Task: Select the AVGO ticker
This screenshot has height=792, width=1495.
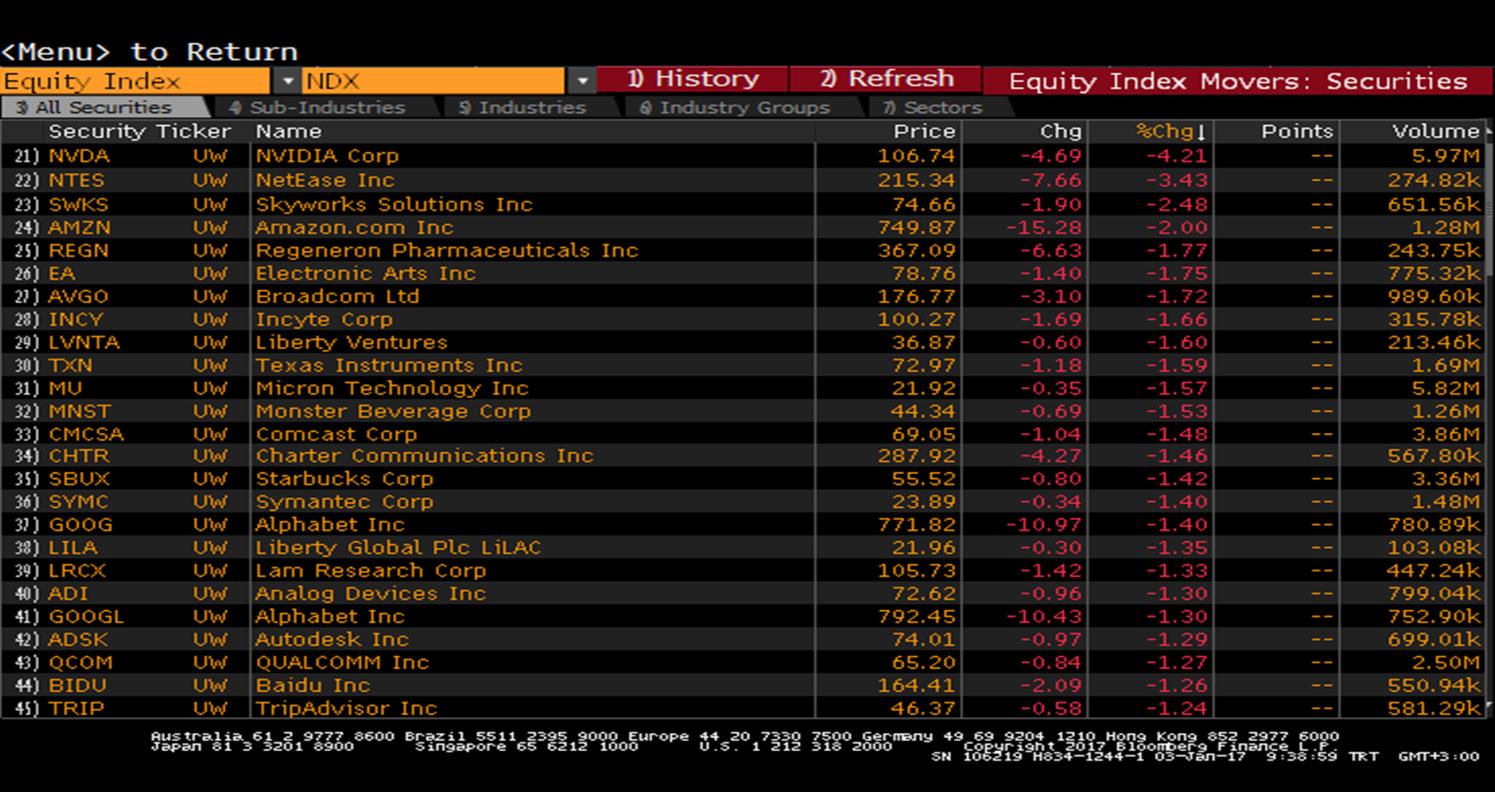Action: (x=78, y=296)
